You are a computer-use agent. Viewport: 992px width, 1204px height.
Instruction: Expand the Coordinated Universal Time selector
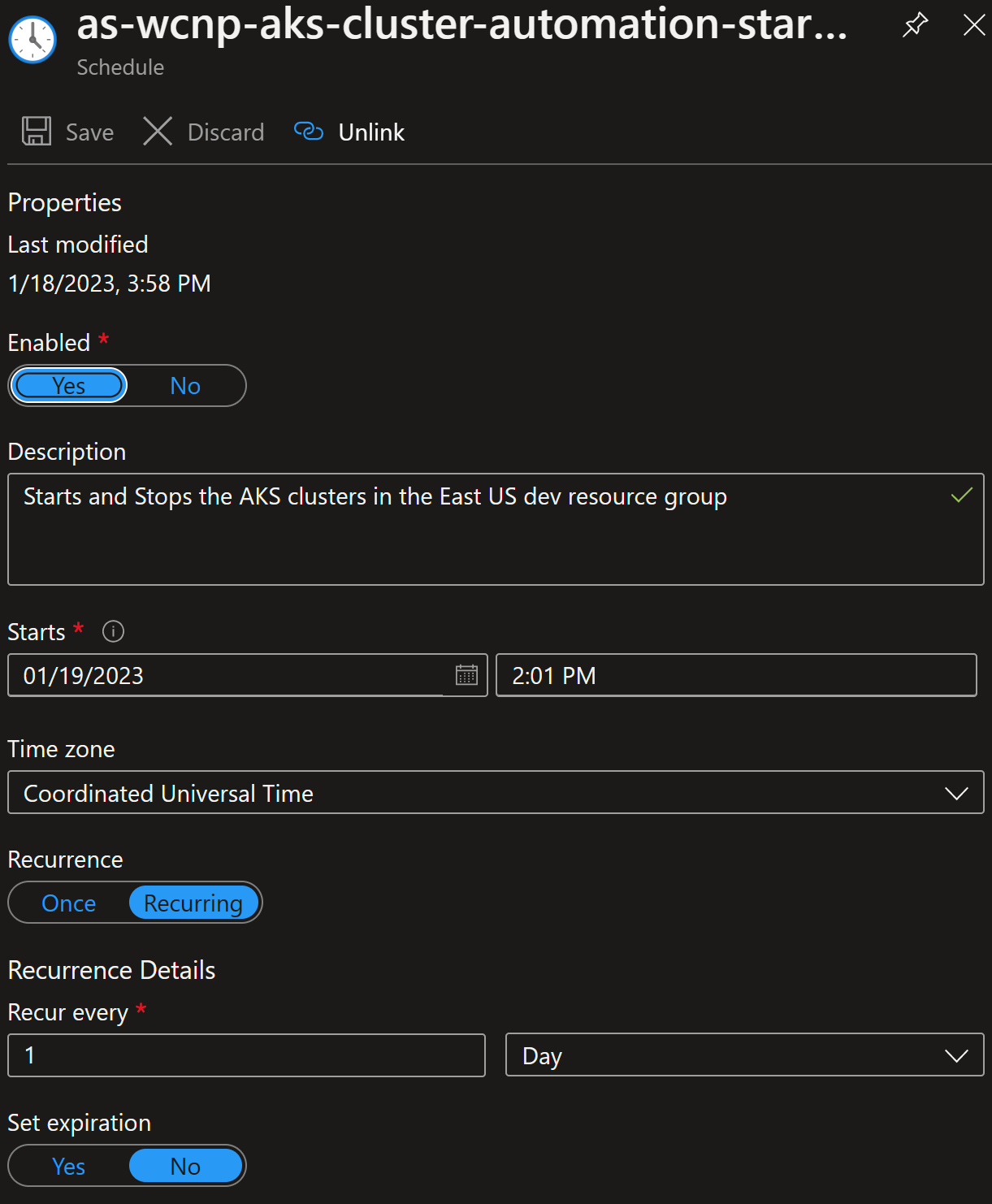pos(496,792)
